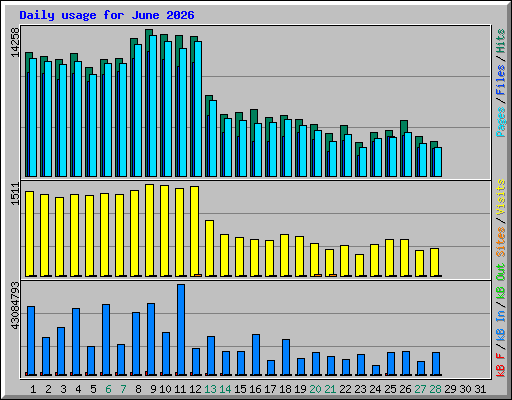
Task: Select day label '31' on the x-axis
Action: pos(480,389)
